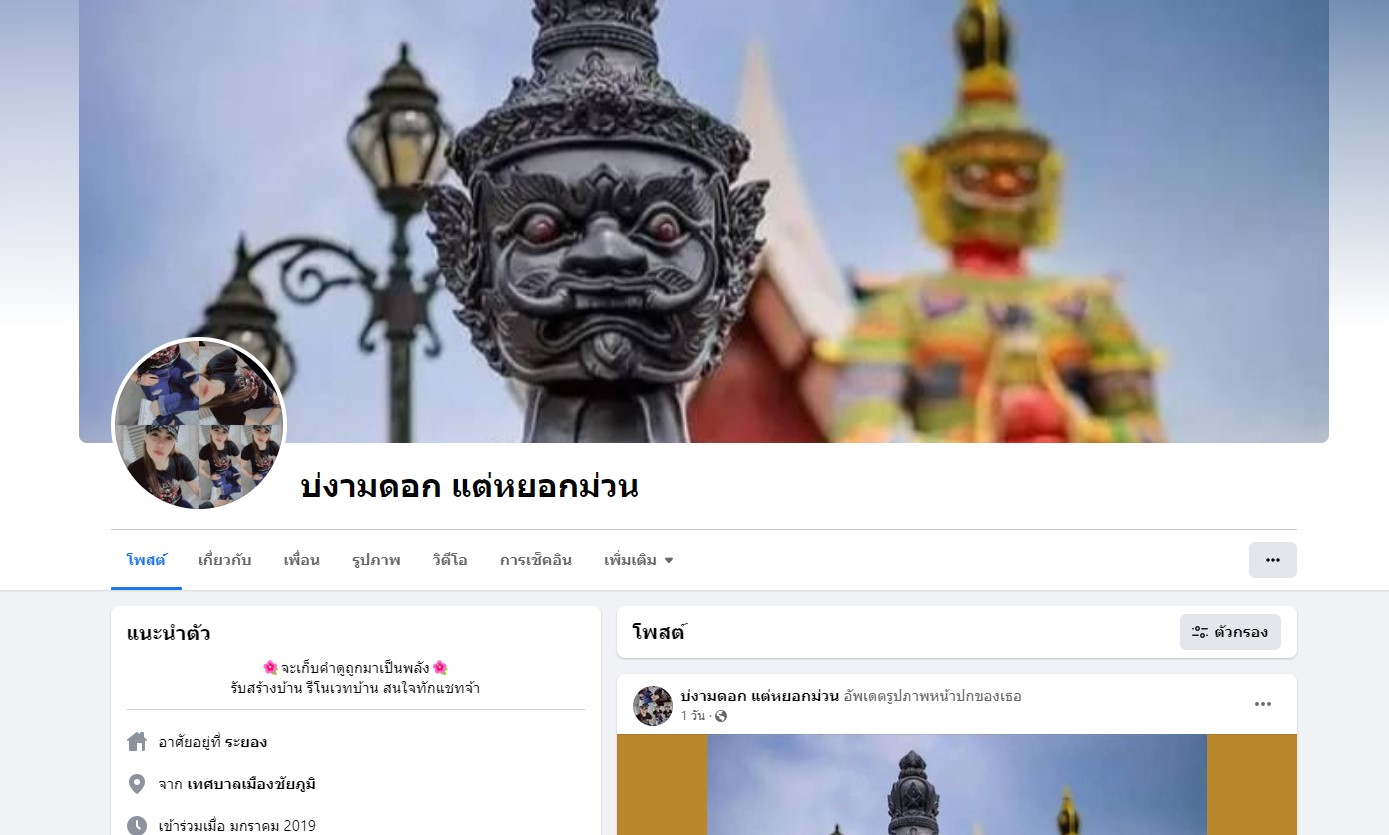Click the clock icon beside เข้าร่วมเมื่อ
The image size is (1389, 835).
pyautogui.click(x=137, y=826)
